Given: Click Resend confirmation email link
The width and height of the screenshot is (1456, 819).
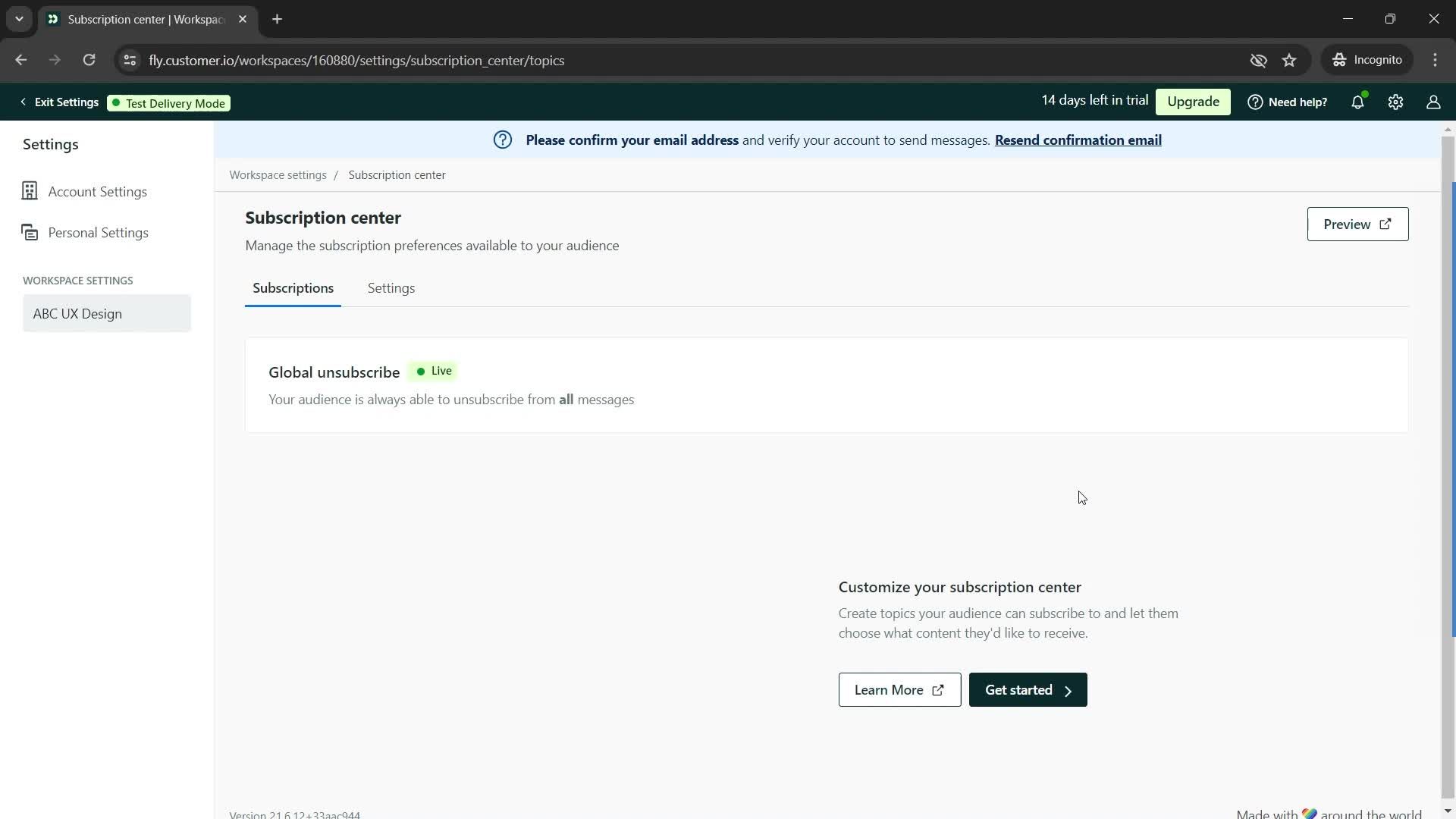Looking at the screenshot, I should click(x=1078, y=140).
